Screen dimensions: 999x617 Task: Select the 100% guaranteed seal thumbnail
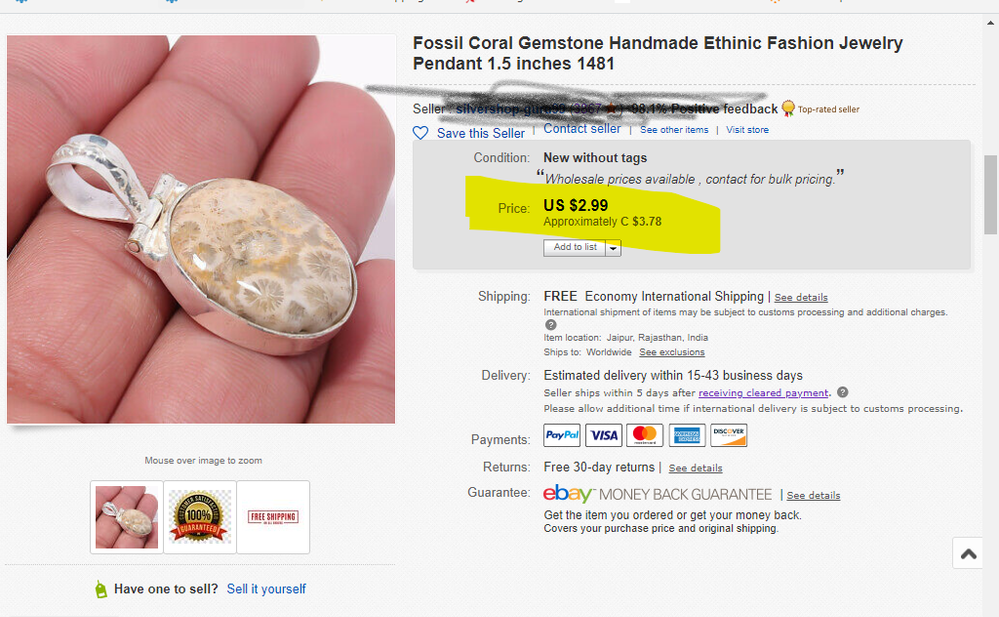pyautogui.click(x=199, y=517)
